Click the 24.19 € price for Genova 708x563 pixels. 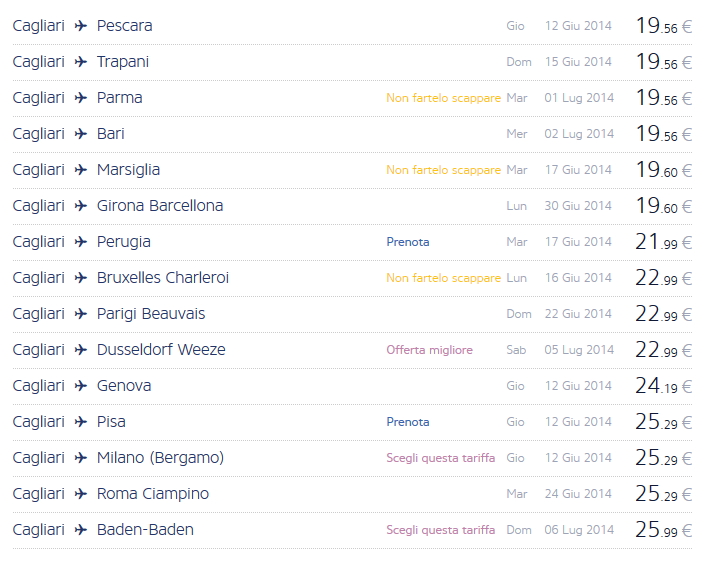[663, 386]
